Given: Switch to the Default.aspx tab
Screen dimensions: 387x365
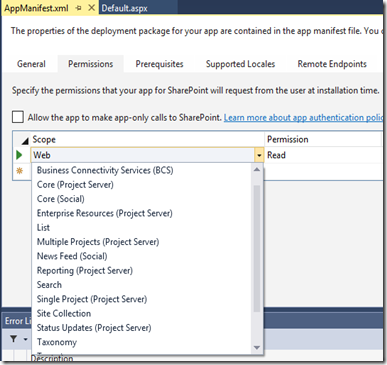Looking at the screenshot, I should point(124,8).
